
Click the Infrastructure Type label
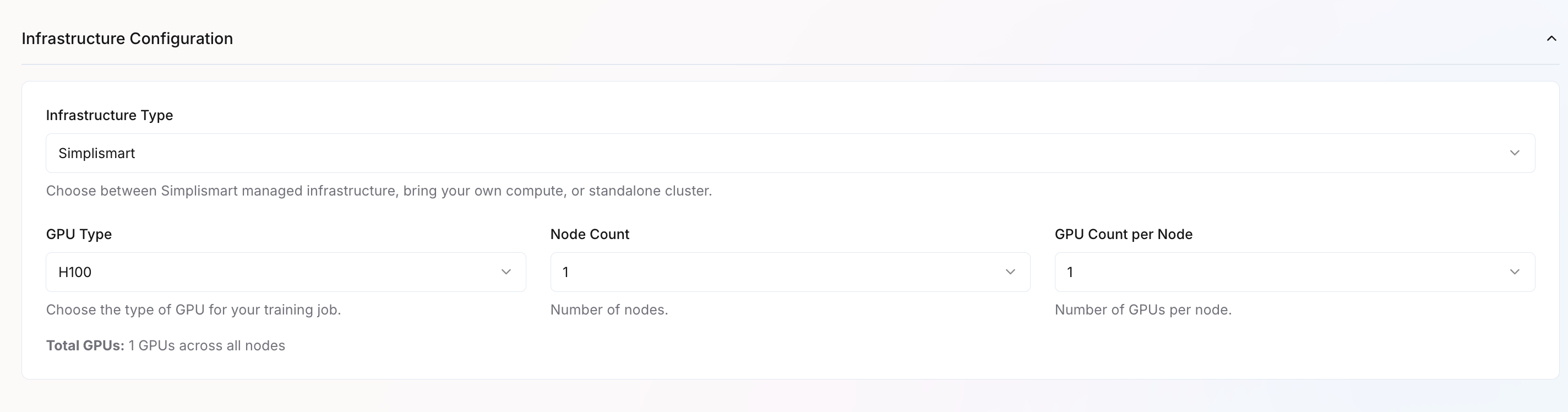pyautogui.click(x=109, y=115)
